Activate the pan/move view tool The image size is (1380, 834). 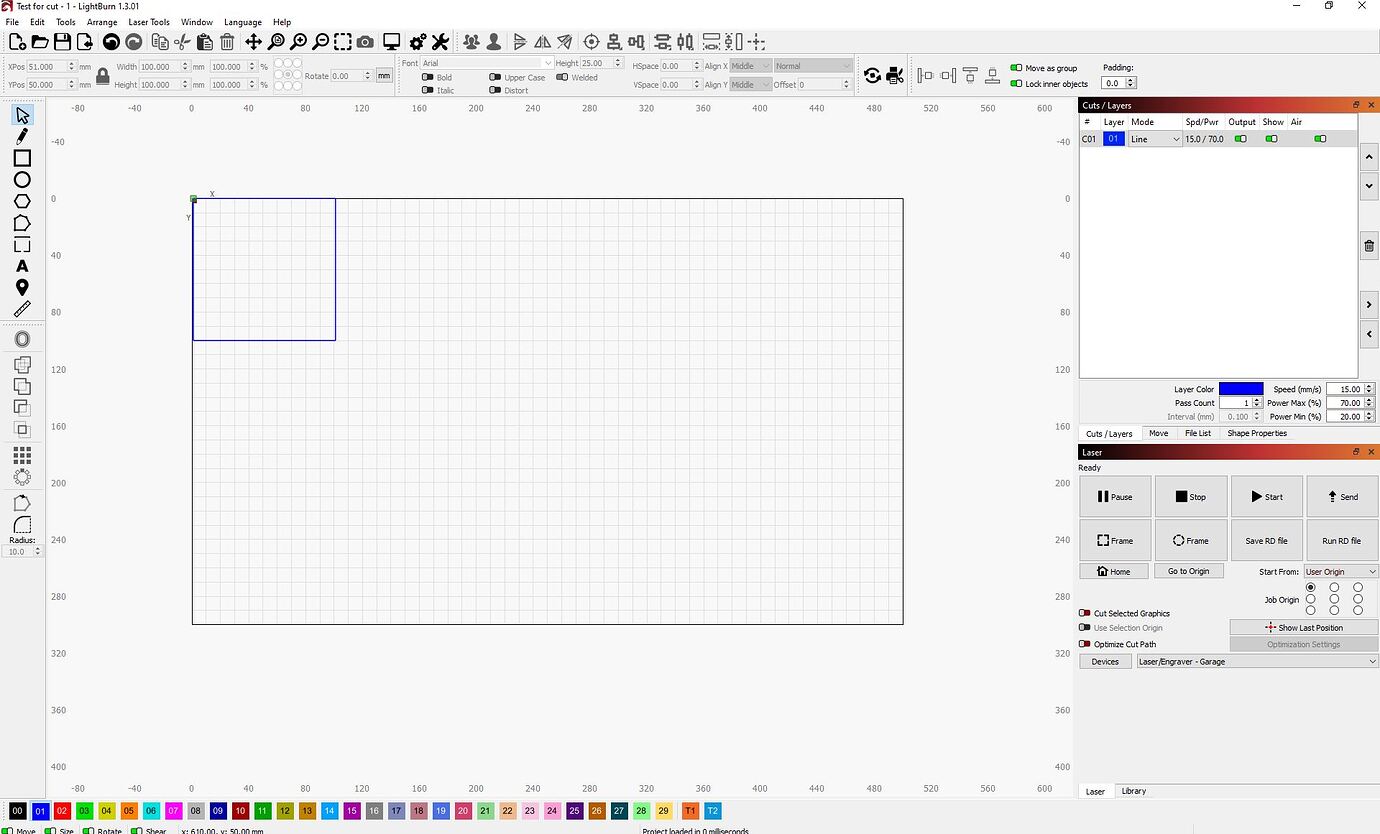tap(253, 42)
